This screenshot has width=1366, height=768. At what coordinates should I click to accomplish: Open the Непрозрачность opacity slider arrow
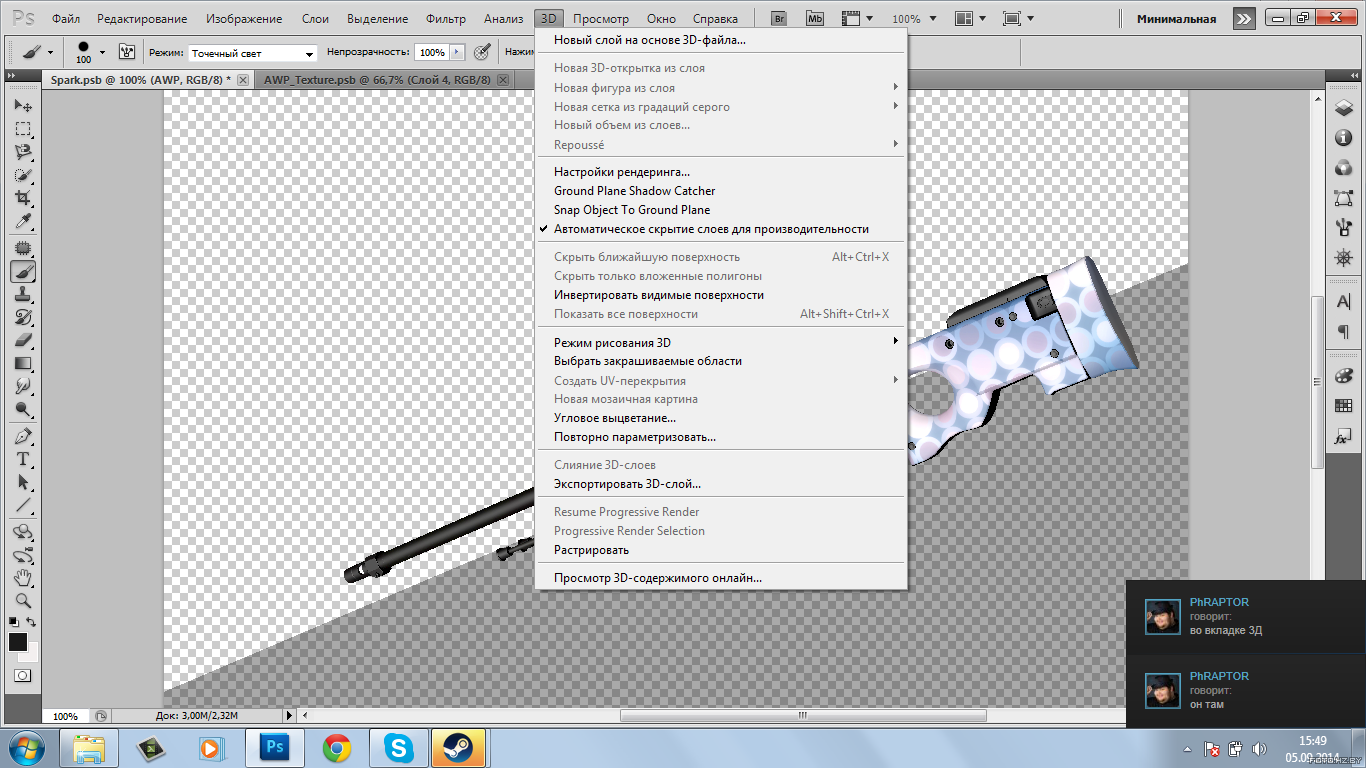(457, 52)
